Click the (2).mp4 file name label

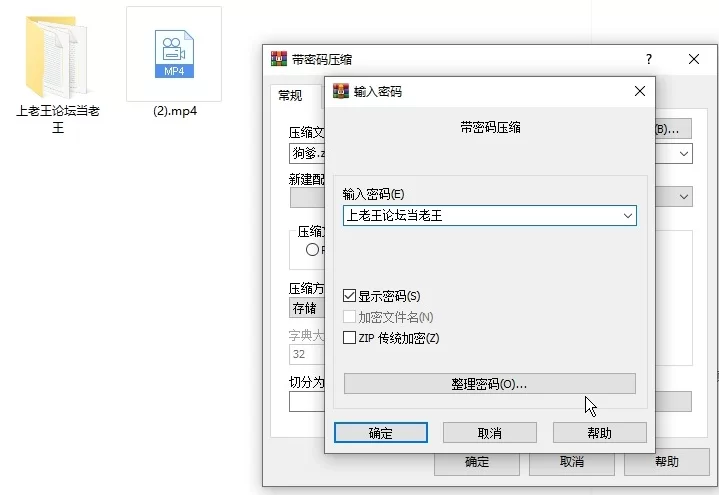(x=175, y=111)
